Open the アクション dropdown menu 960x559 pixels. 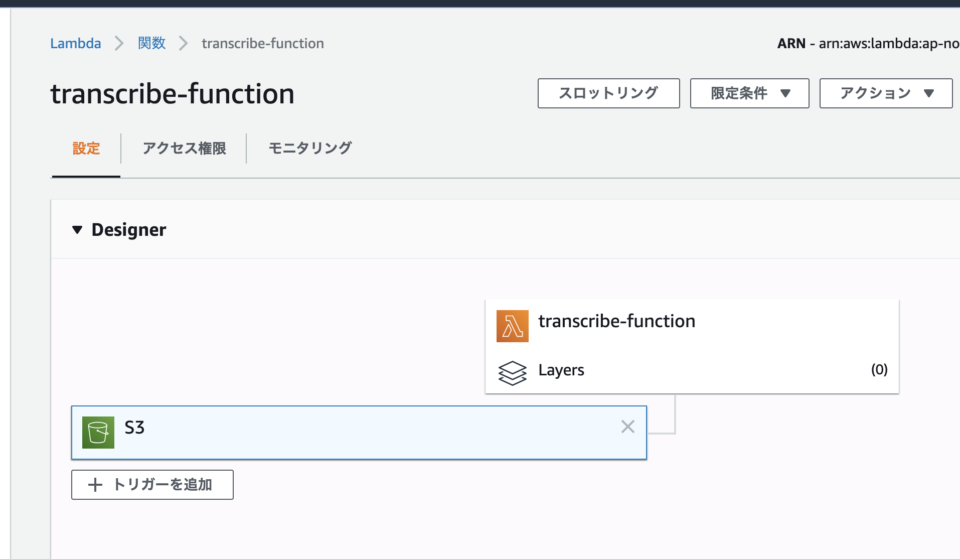click(x=886, y=93)
